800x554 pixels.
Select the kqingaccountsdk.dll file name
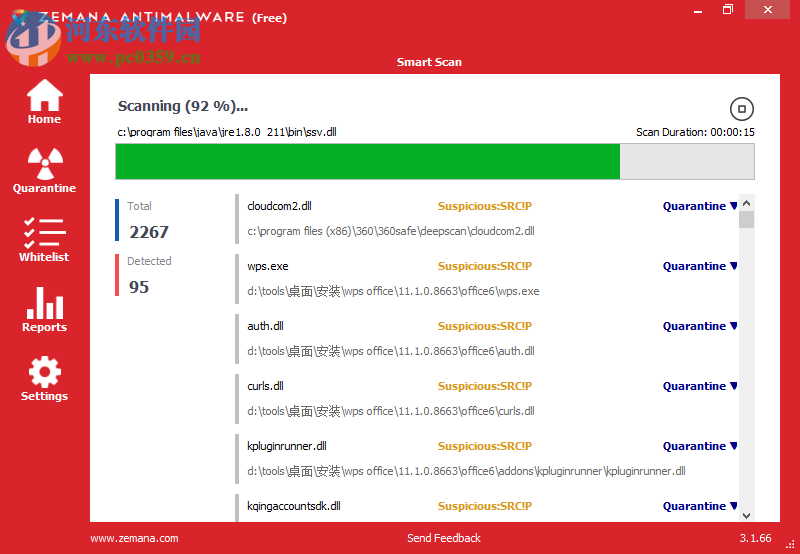pos(294,506)
